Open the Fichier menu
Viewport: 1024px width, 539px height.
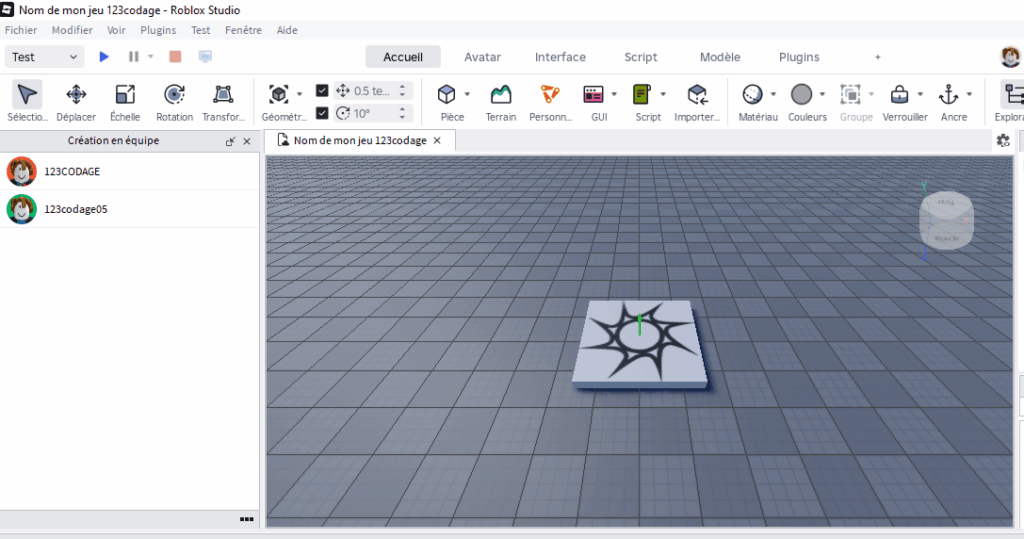[x=21, y=30]
